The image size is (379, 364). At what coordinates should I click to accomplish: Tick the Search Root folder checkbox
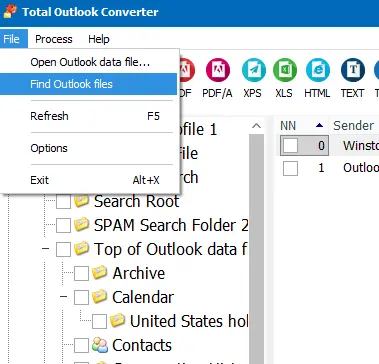click(x=63, y=202)
